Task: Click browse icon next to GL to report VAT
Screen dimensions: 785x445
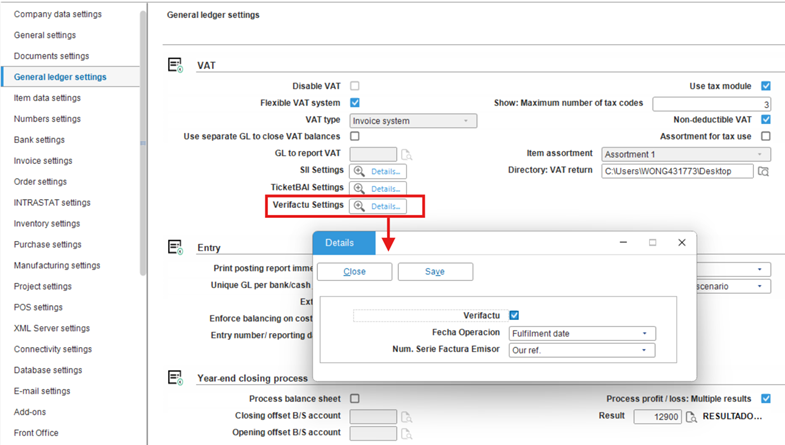Action: pos(407,154)
